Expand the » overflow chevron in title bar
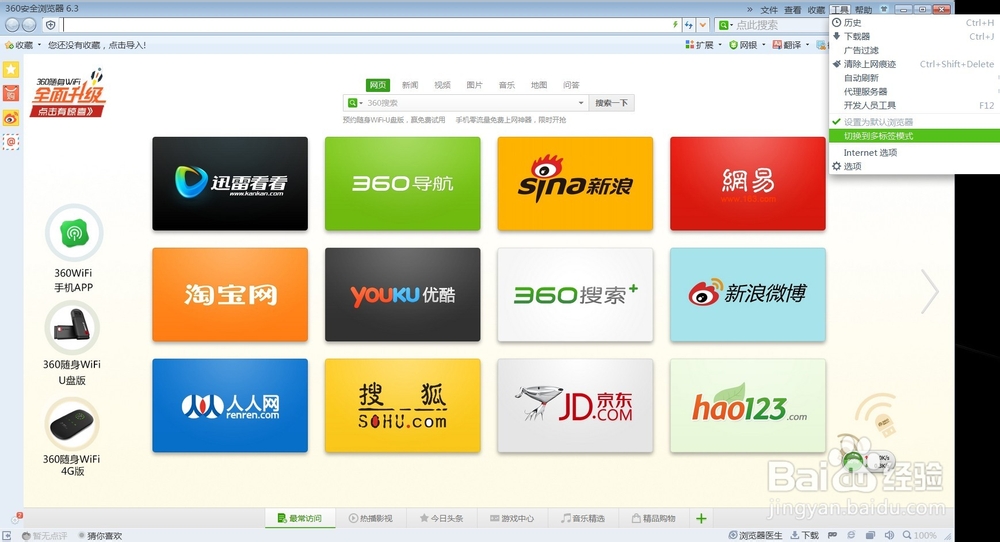The height and width of the screenshot is (542, 1000). click(749, 10)
